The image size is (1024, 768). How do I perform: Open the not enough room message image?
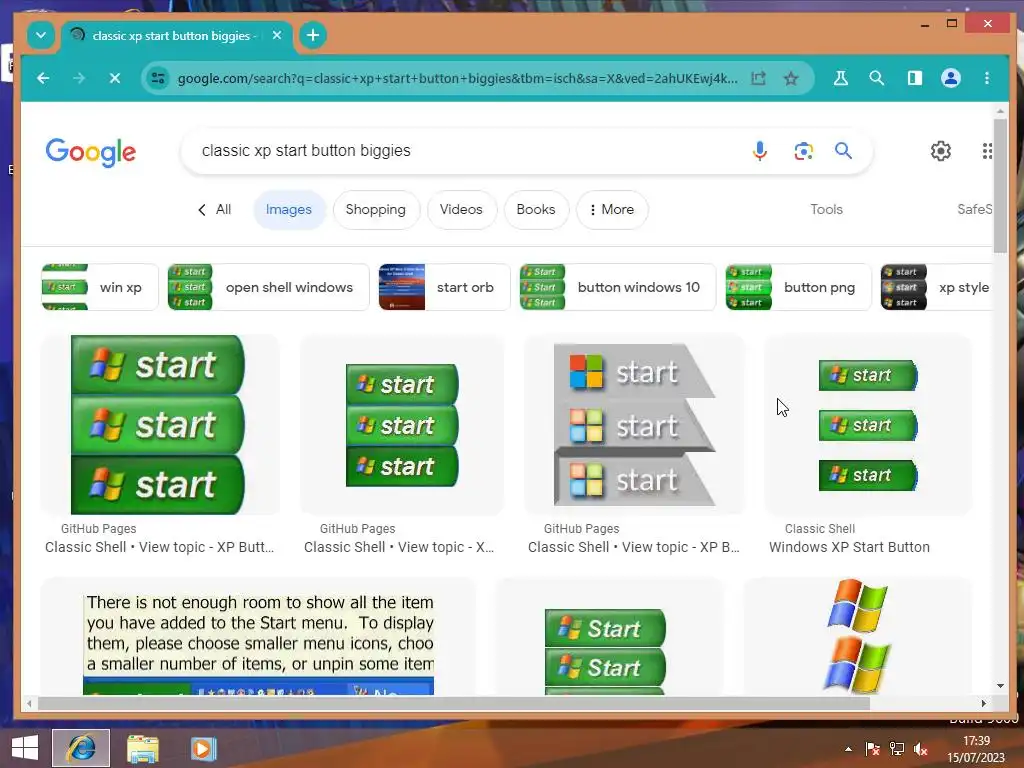pyautogui.click(x=259, y=637)
